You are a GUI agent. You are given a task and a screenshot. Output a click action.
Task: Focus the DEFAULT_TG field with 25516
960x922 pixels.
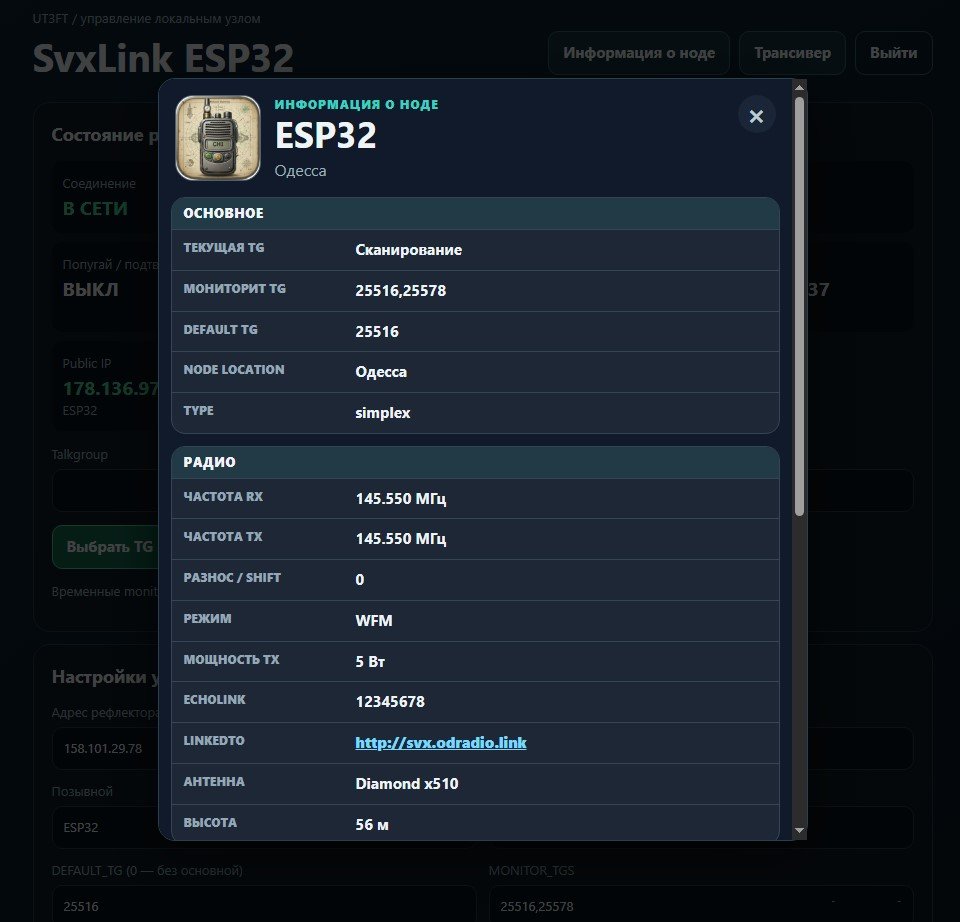(264, 904)
